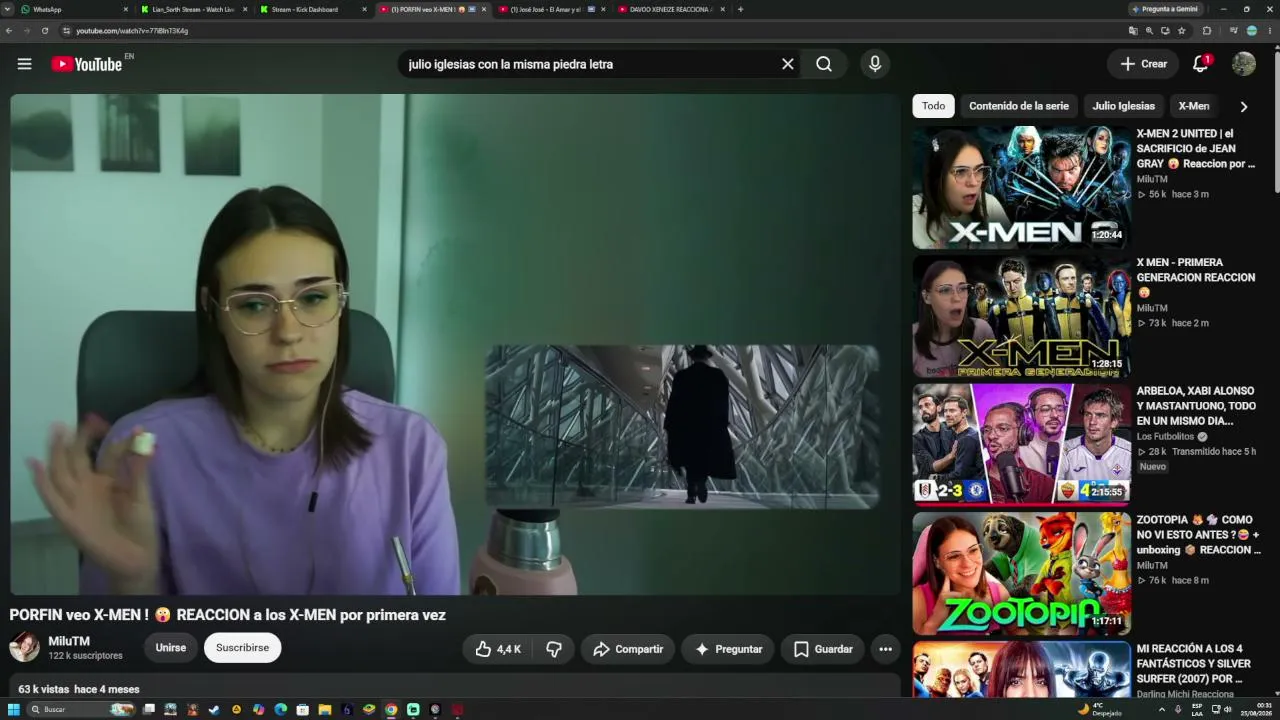1280x720 pixels.
Task: Open Microsoft Edge from the taskbar
Action: tap(281, 710)
